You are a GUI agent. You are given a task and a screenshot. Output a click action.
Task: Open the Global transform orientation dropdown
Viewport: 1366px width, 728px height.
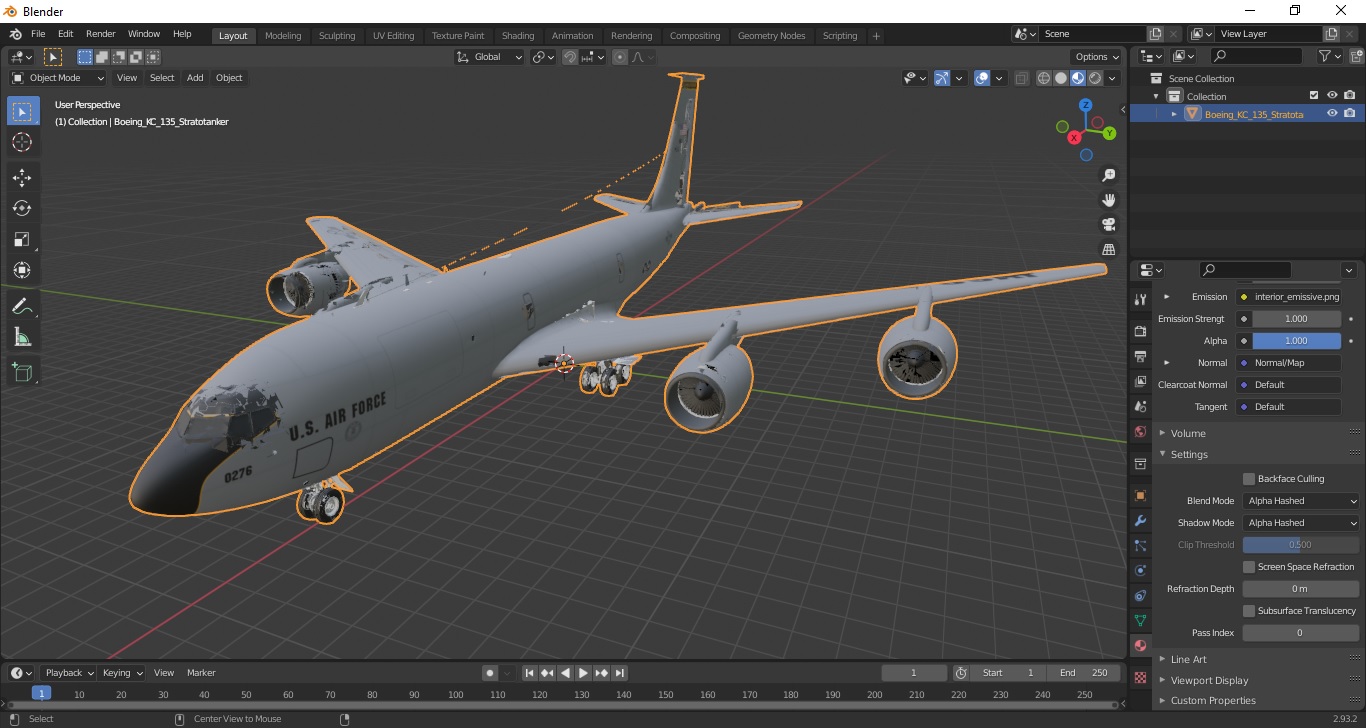(489, 57)
